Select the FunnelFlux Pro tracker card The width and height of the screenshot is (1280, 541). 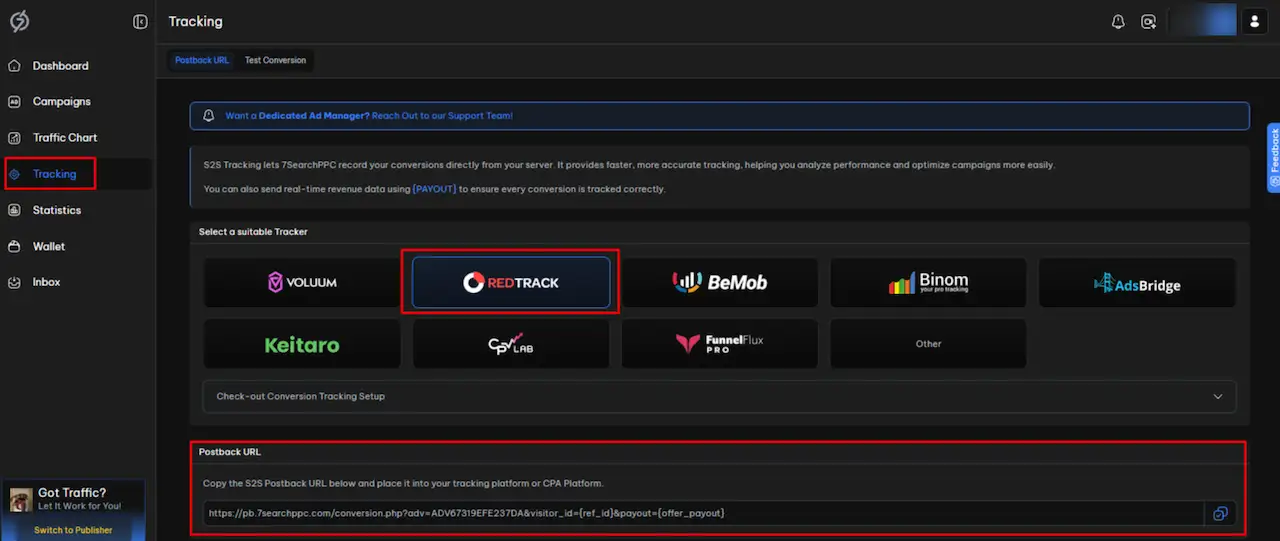720,344
